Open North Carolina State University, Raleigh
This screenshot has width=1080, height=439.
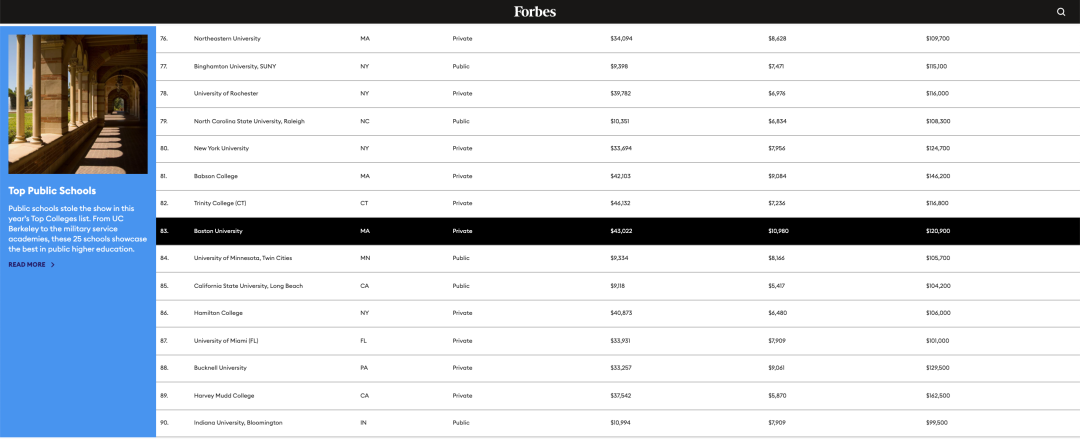249,121
